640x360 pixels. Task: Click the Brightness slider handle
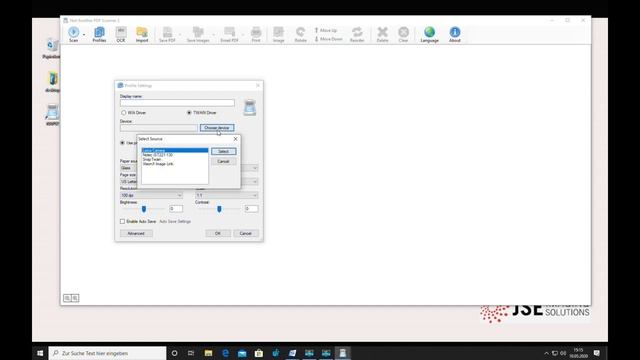(144, 209)
